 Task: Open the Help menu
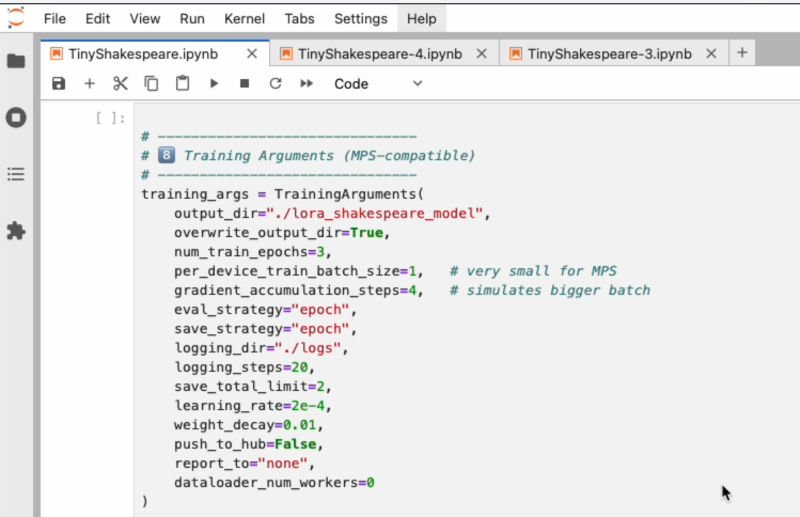[421, 19]
